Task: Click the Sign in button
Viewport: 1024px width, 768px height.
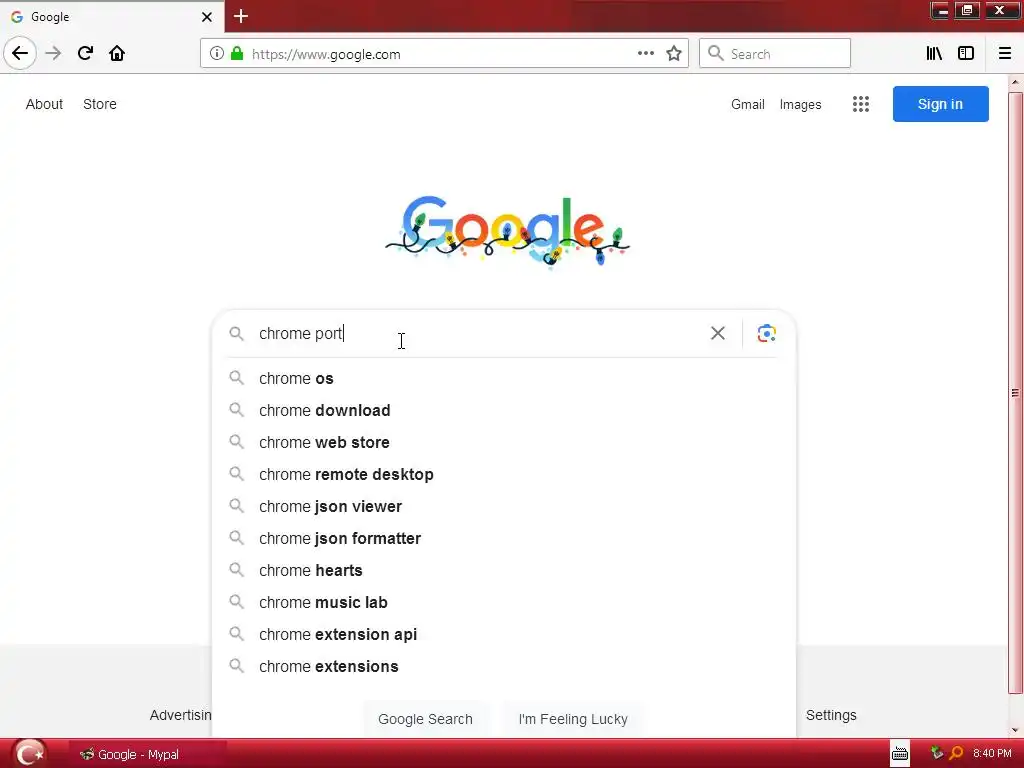Action: [x=940, y=104]
